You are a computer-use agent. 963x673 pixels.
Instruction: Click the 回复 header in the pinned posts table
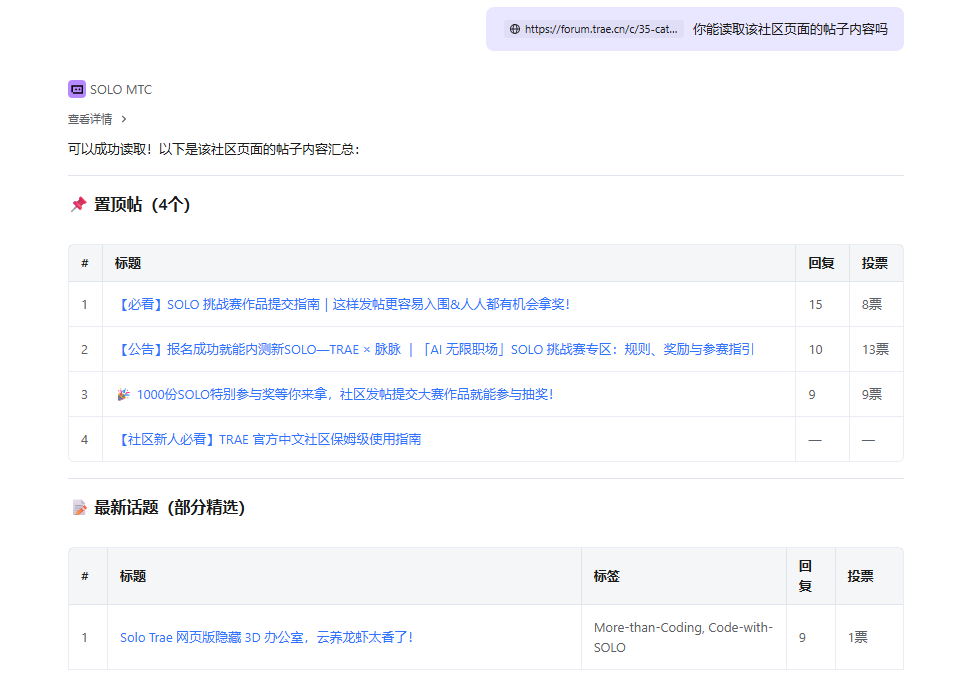pos(821,264)
